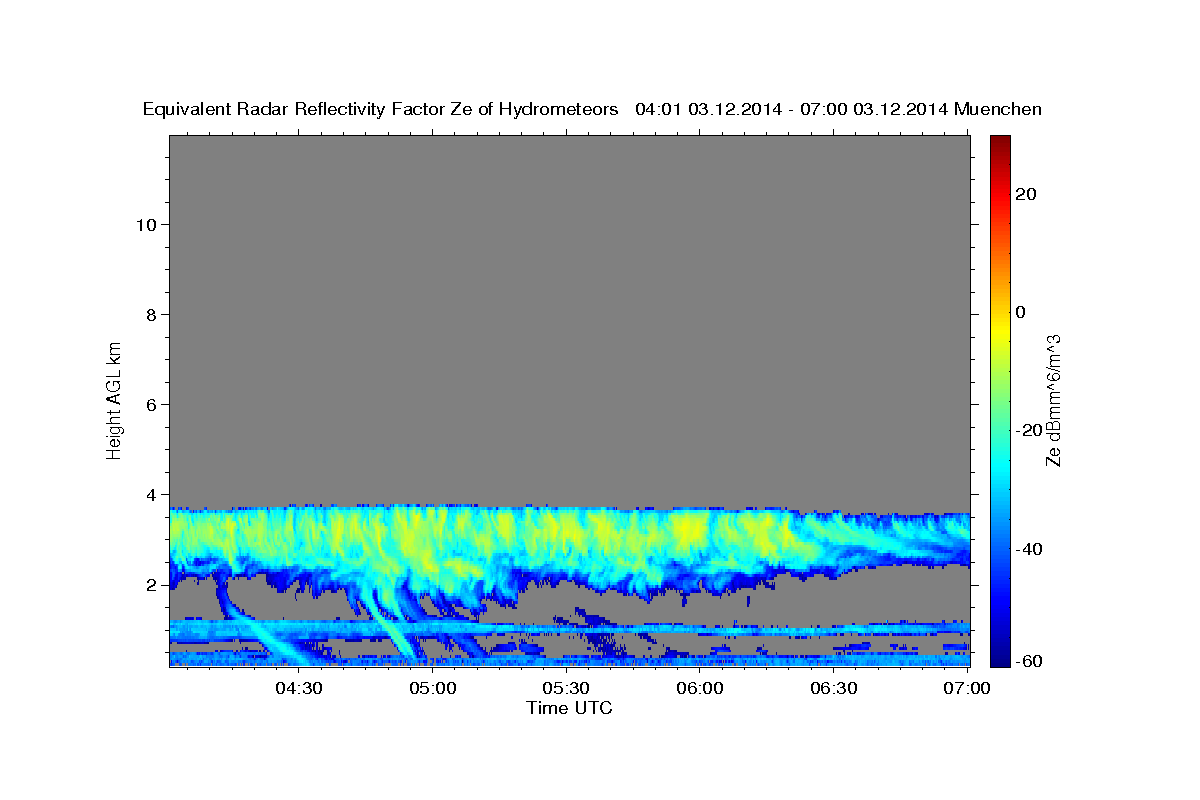Click the '05:00' time tick label
Screen dimensions: 1200x800
pyautogui.click(x=433, y=688)
